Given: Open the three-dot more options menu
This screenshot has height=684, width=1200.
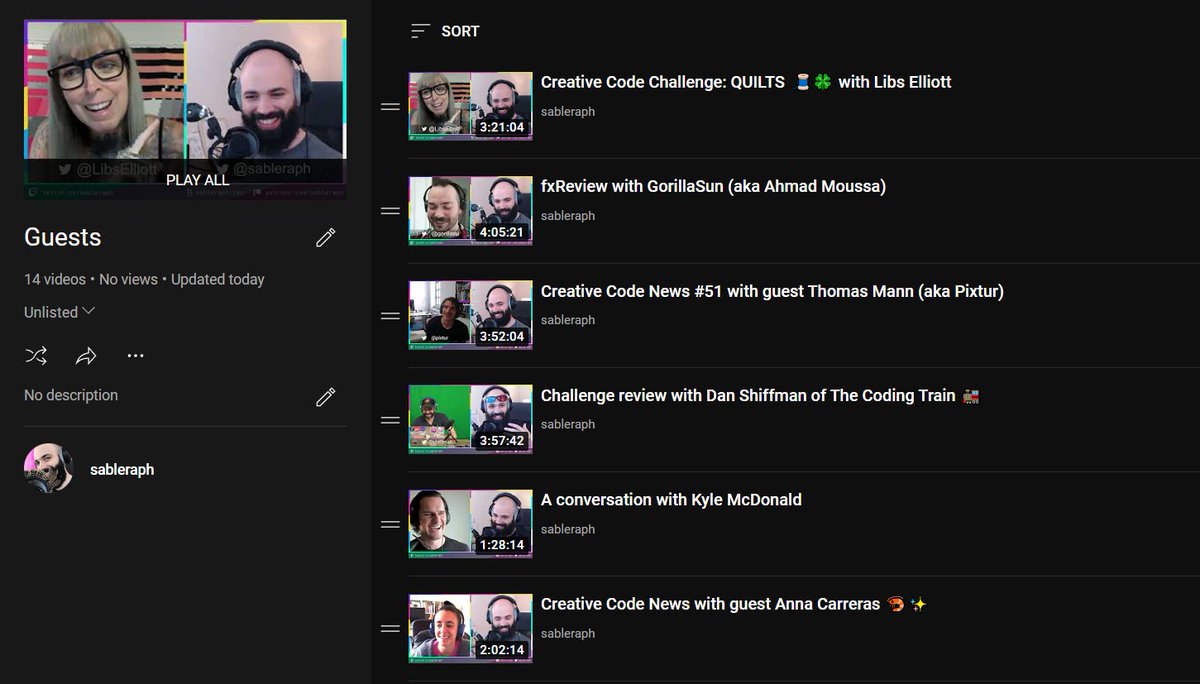Looking at the screenshot, I should (x=136, y=355).
